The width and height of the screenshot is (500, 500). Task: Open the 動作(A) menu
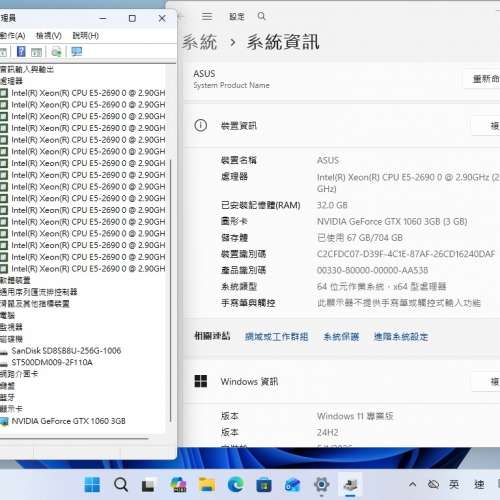[12, 35]
